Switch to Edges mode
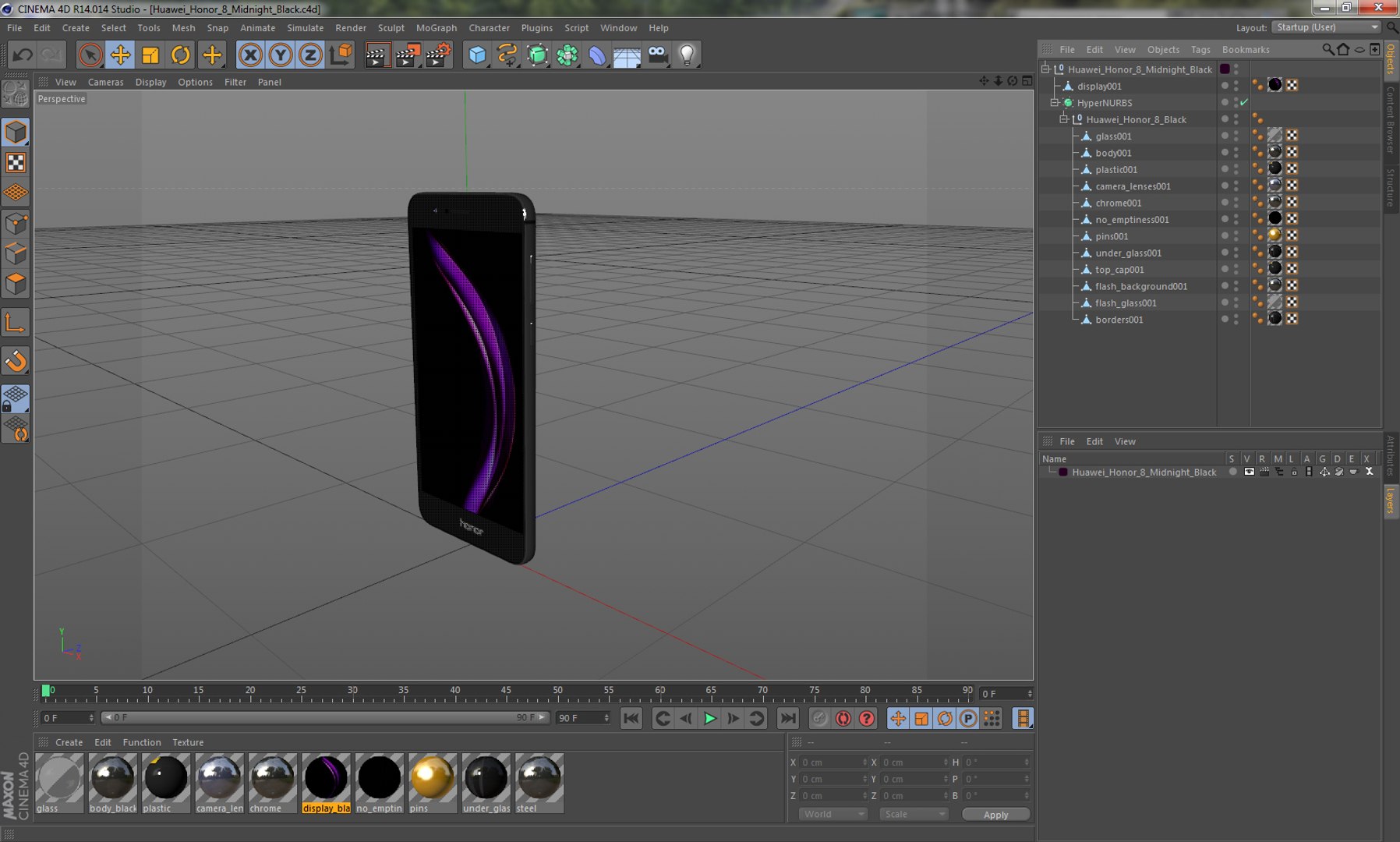Image resolution: width=1400 pixels, height=842 pixels. (x=16, y=254)
